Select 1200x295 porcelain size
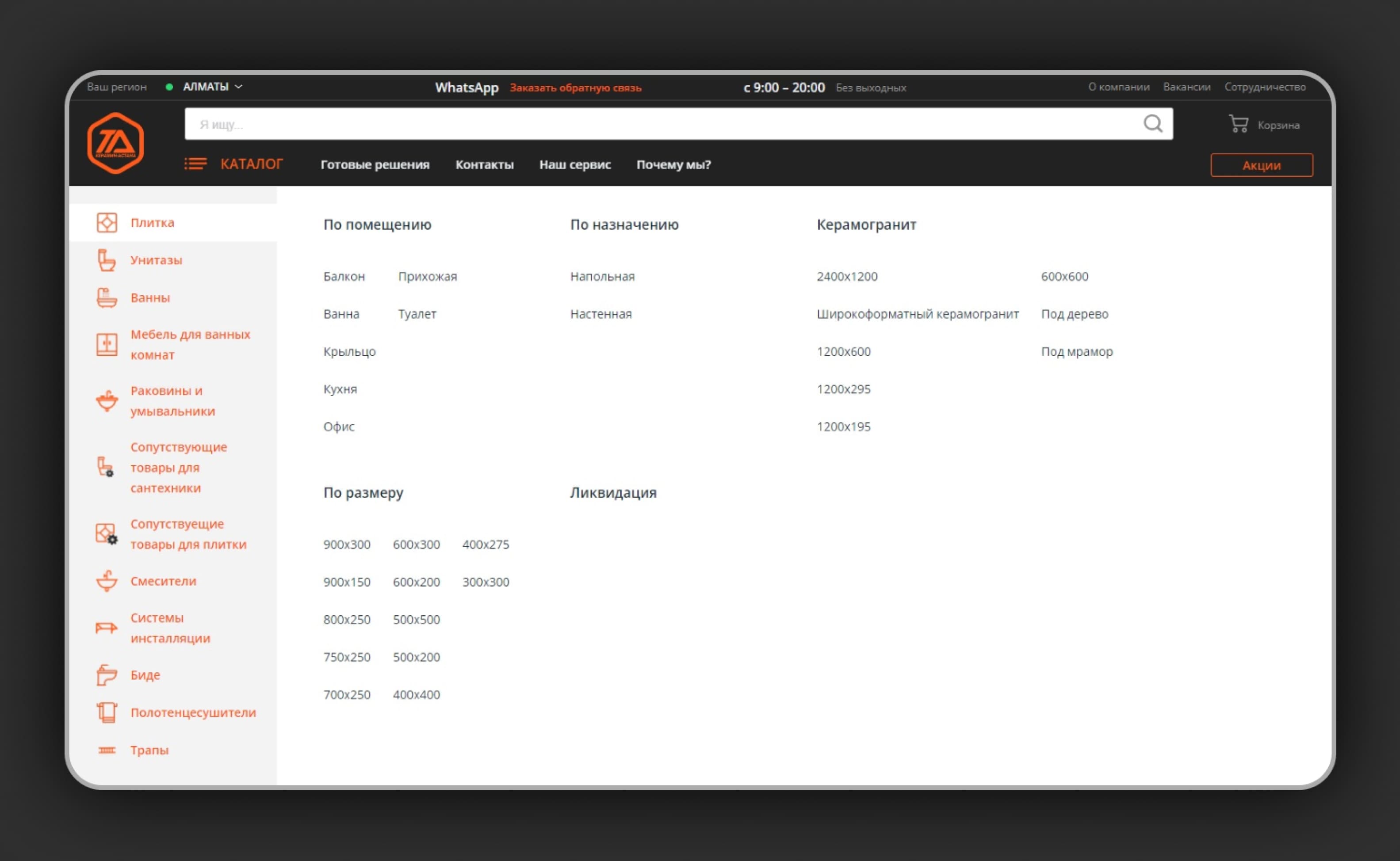 tap(844, 389)
